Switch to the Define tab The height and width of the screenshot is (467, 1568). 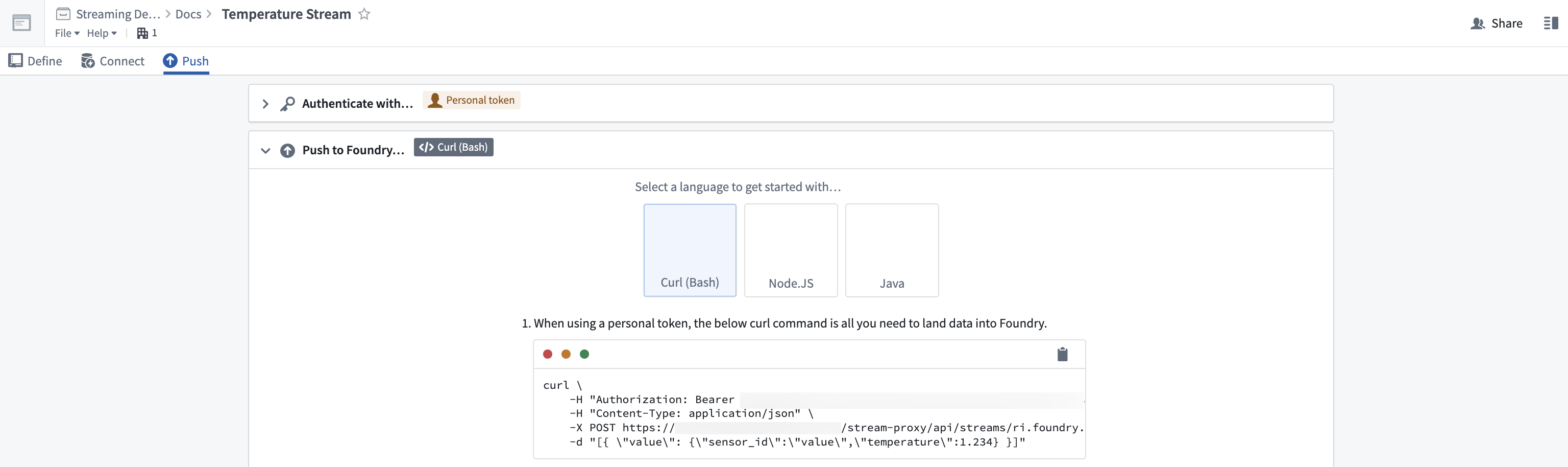tap(35, 61)
